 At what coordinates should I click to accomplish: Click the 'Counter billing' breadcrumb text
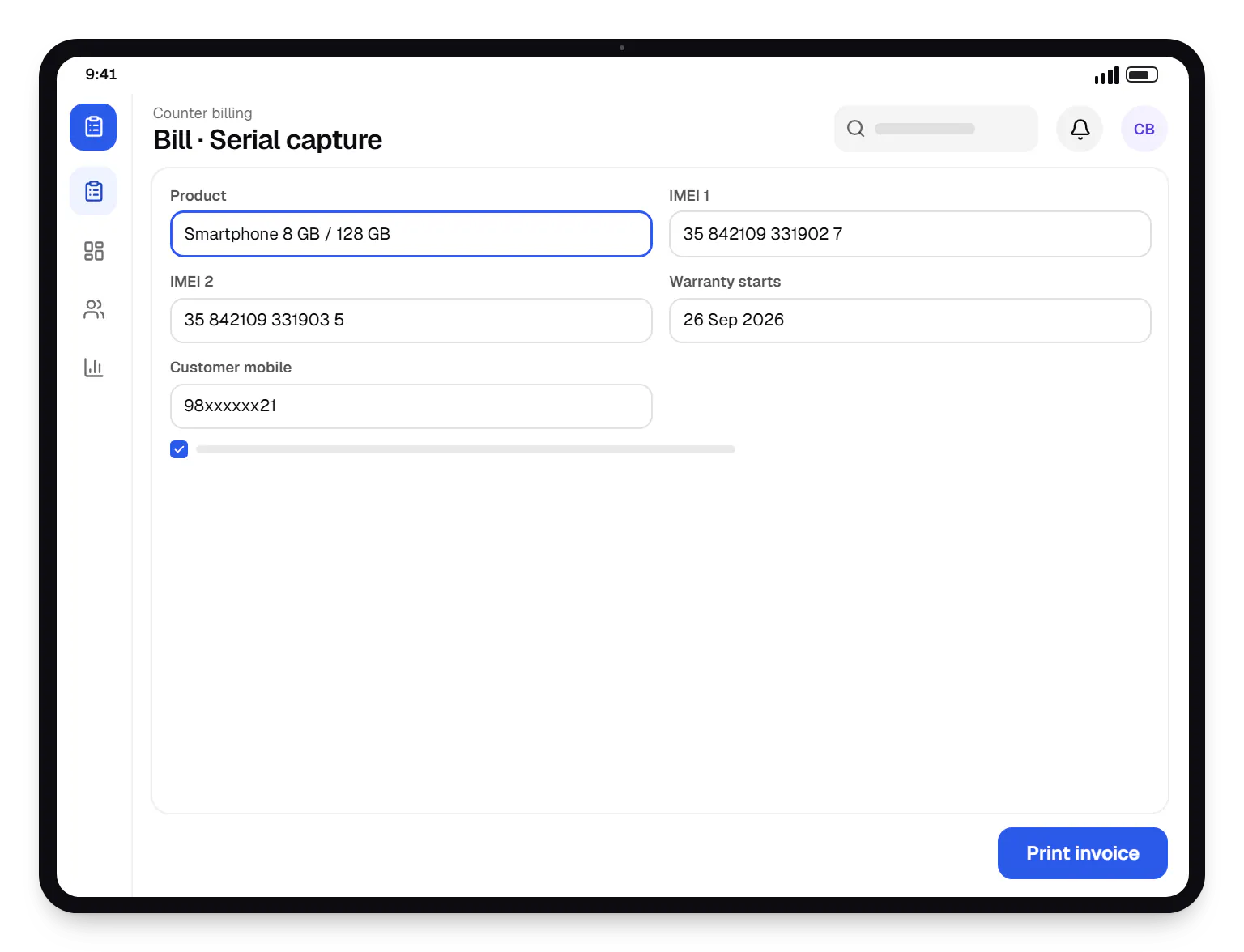coord(202,113)
